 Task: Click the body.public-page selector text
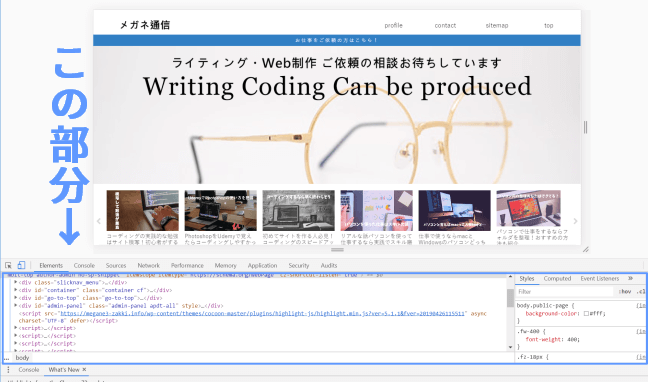click(542, 306)
